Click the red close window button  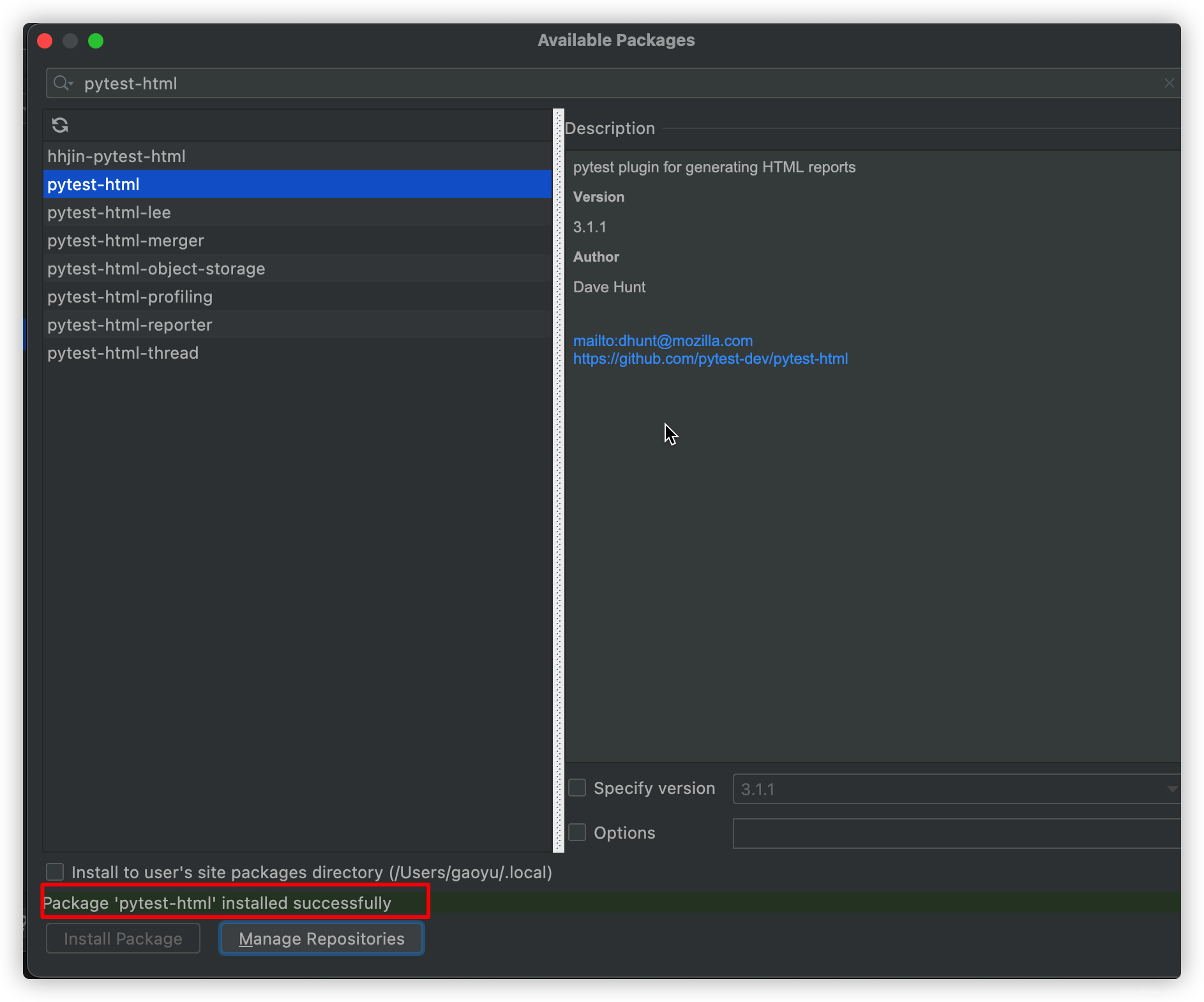(x=45, y=41)
